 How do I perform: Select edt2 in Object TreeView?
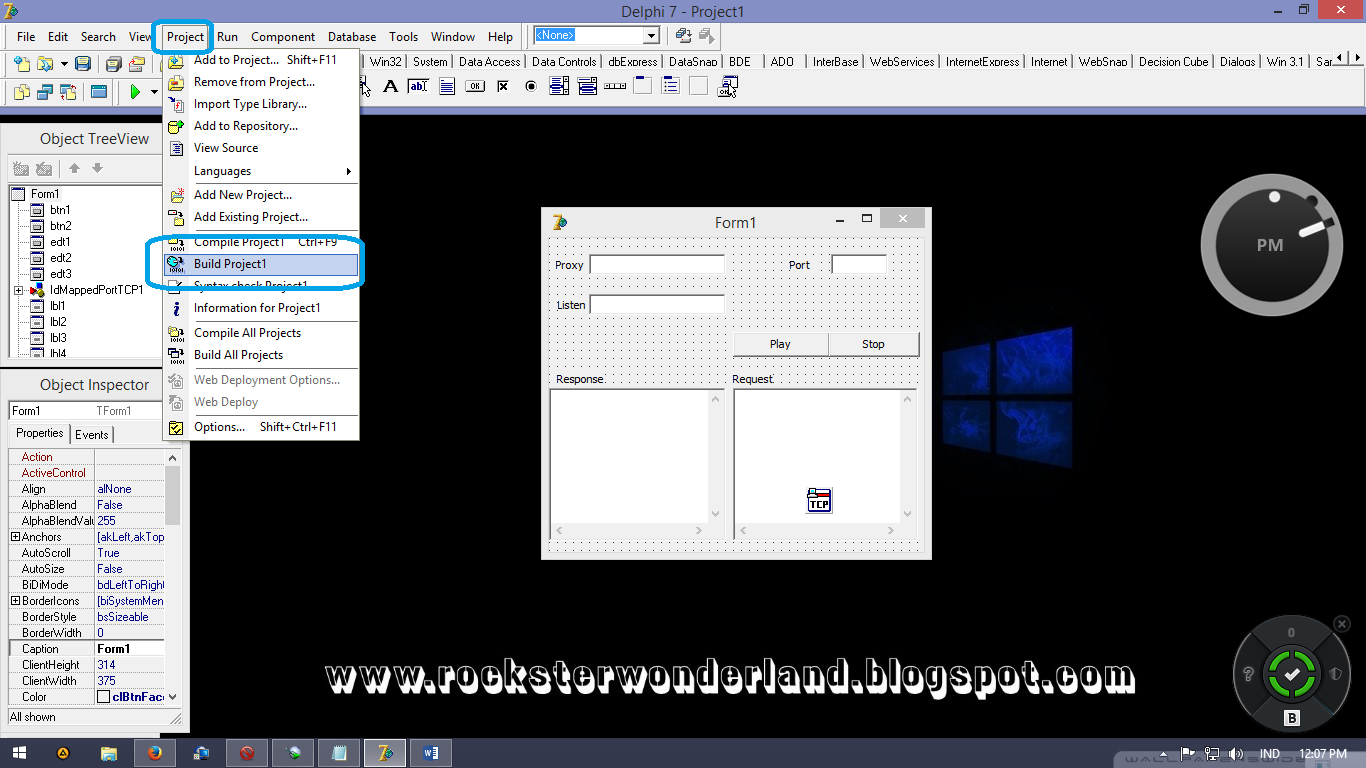[x=60, y=258]
